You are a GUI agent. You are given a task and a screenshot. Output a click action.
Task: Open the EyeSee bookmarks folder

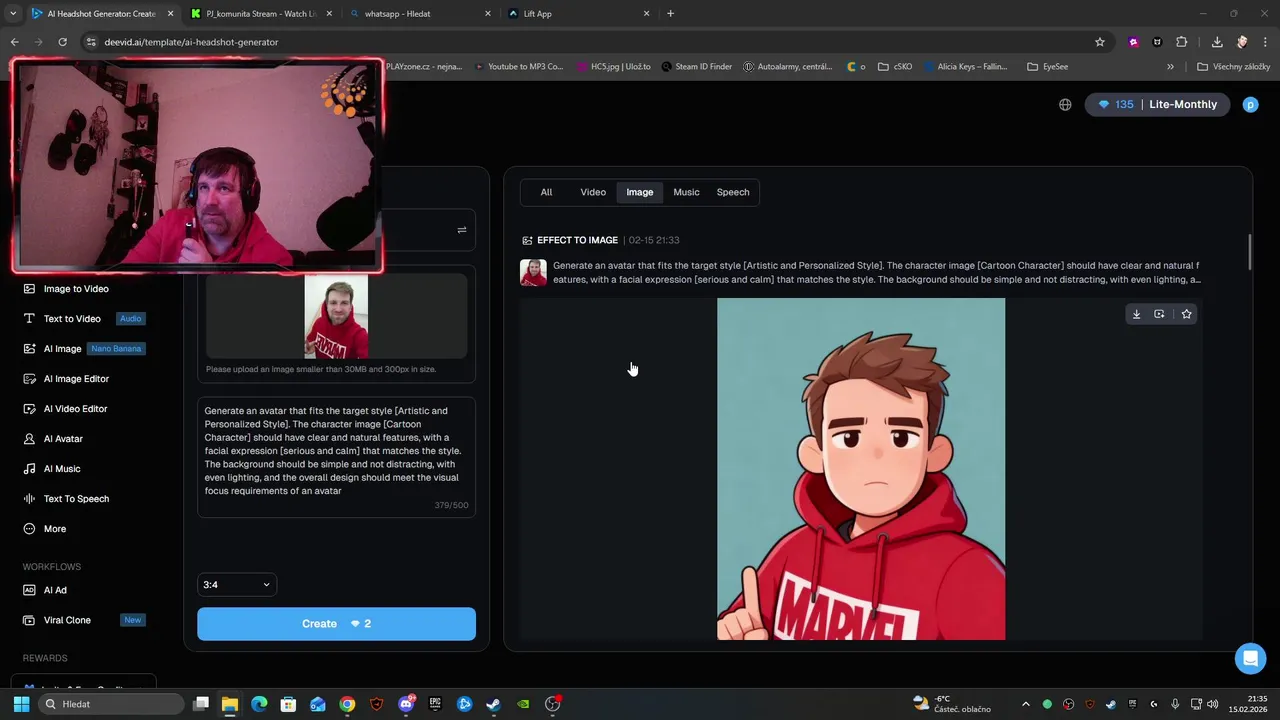1048,67
